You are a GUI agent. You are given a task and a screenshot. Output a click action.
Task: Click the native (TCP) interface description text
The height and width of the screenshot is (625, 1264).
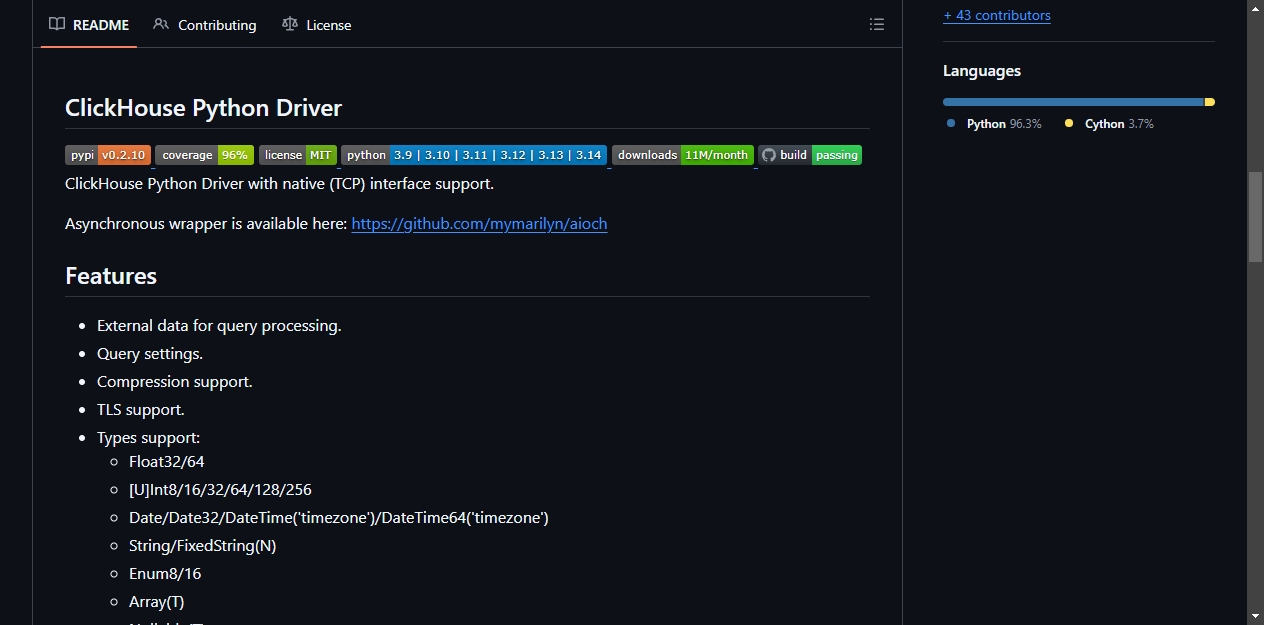pos(280,184)
